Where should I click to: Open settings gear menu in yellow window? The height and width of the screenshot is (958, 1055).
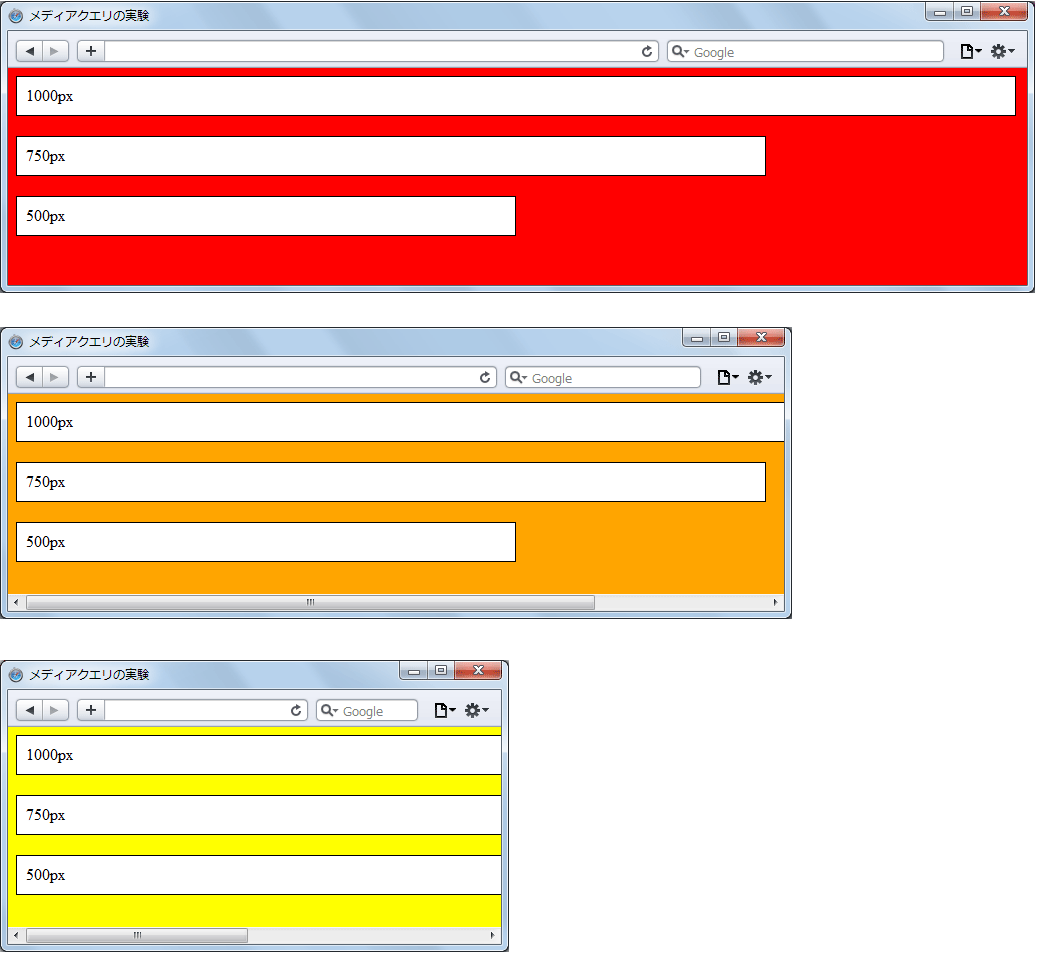[x=476, y=710]
